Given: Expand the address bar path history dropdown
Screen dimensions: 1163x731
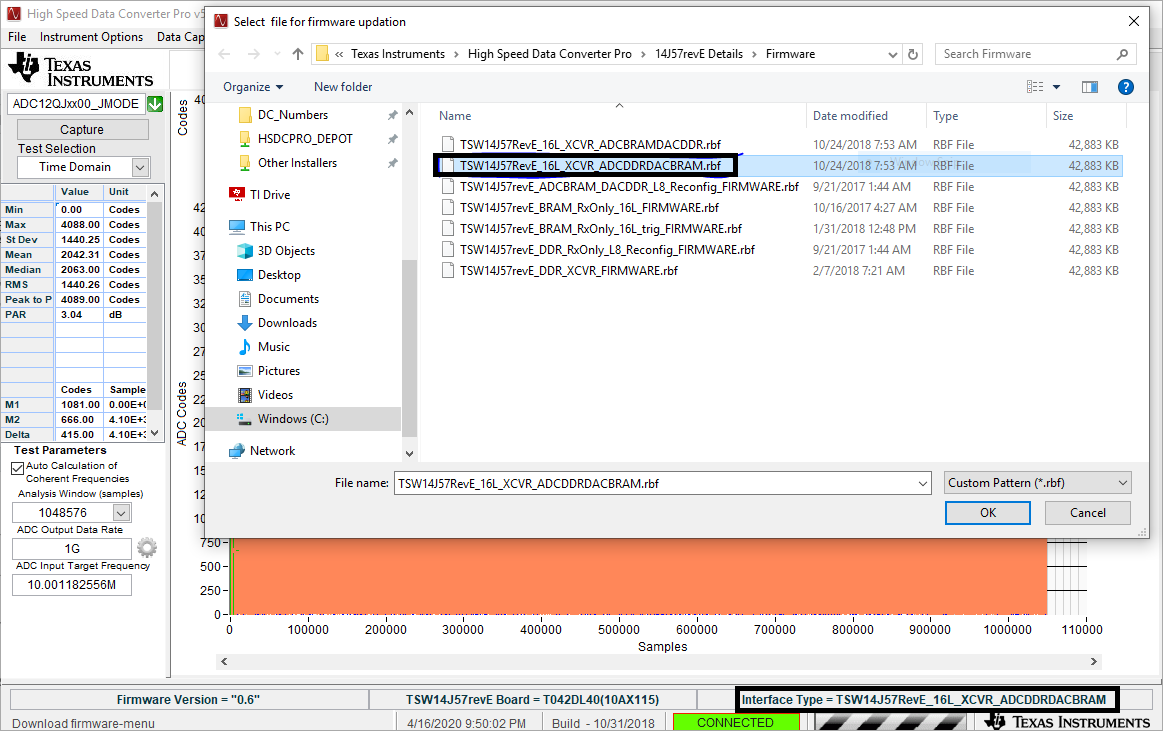Looking at the screenshot, I should (x=892, y=54).
